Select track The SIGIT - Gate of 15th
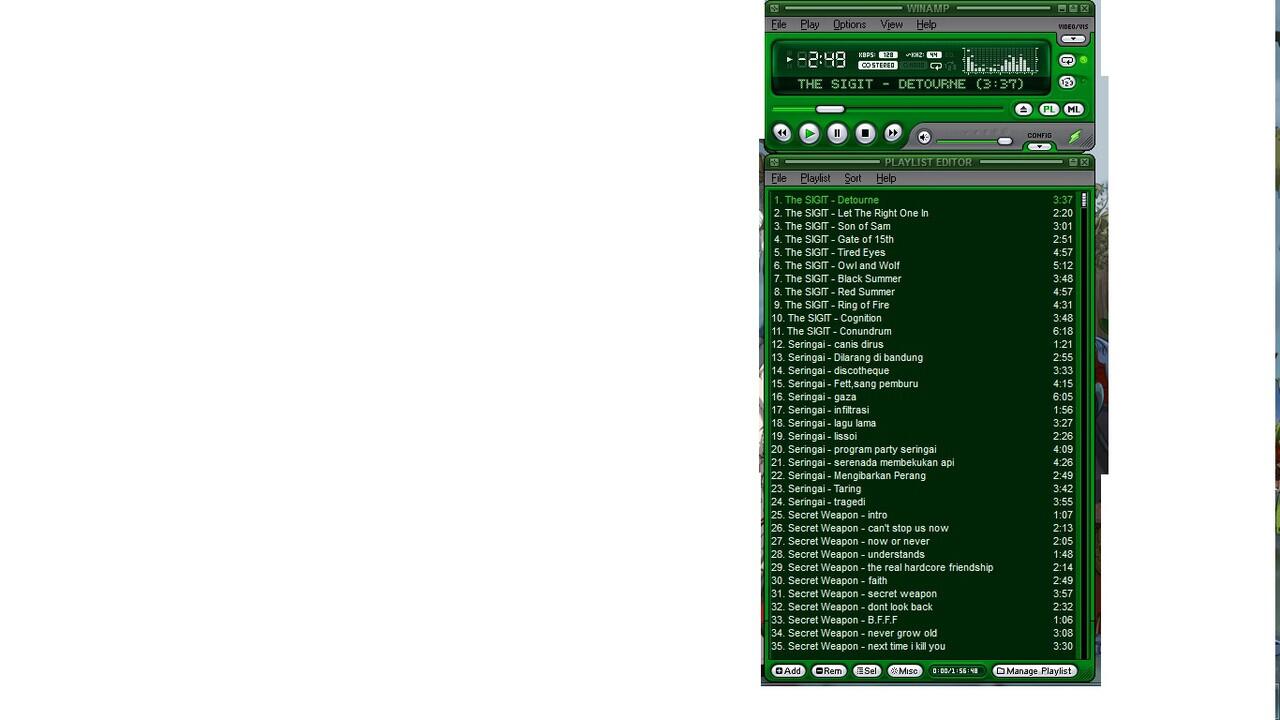The width and height of the screenshot is (1280, 720). click(923, 239)
